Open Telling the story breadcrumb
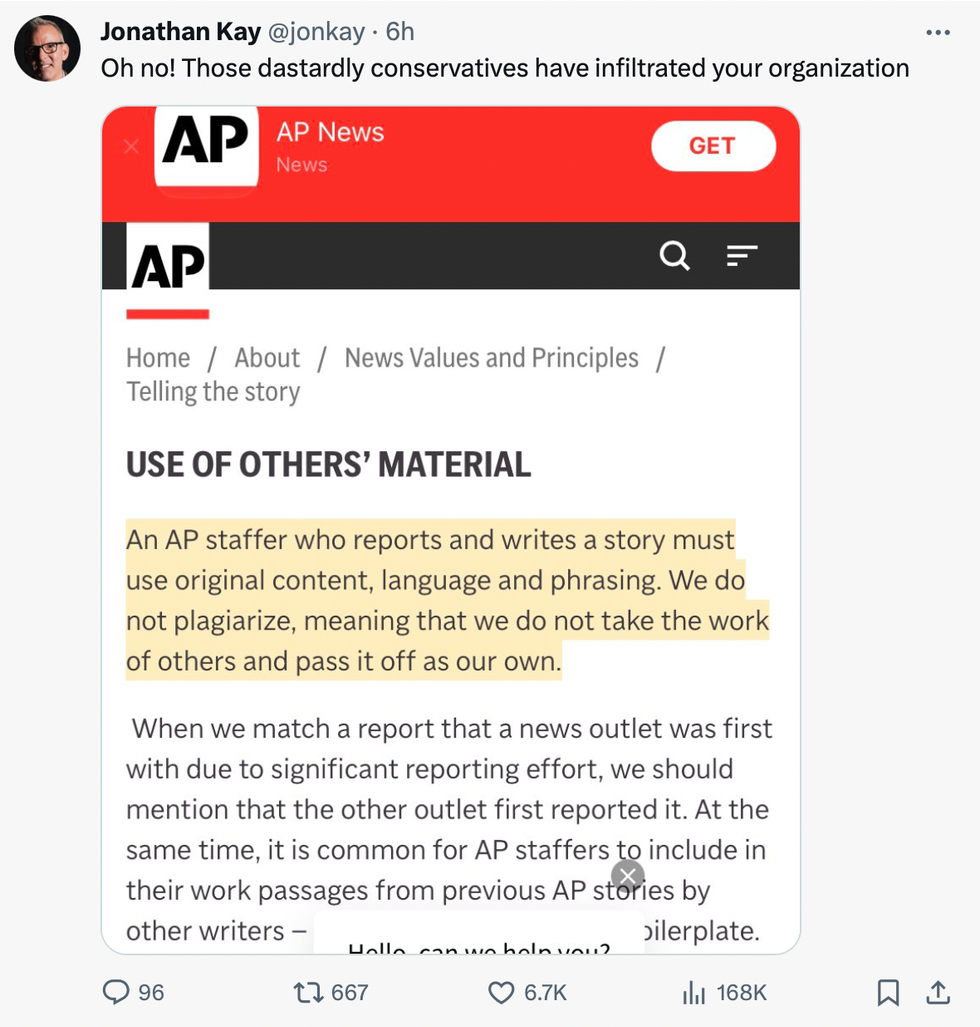The width and height of the screenshot is (980, 1027). point(213,391)
